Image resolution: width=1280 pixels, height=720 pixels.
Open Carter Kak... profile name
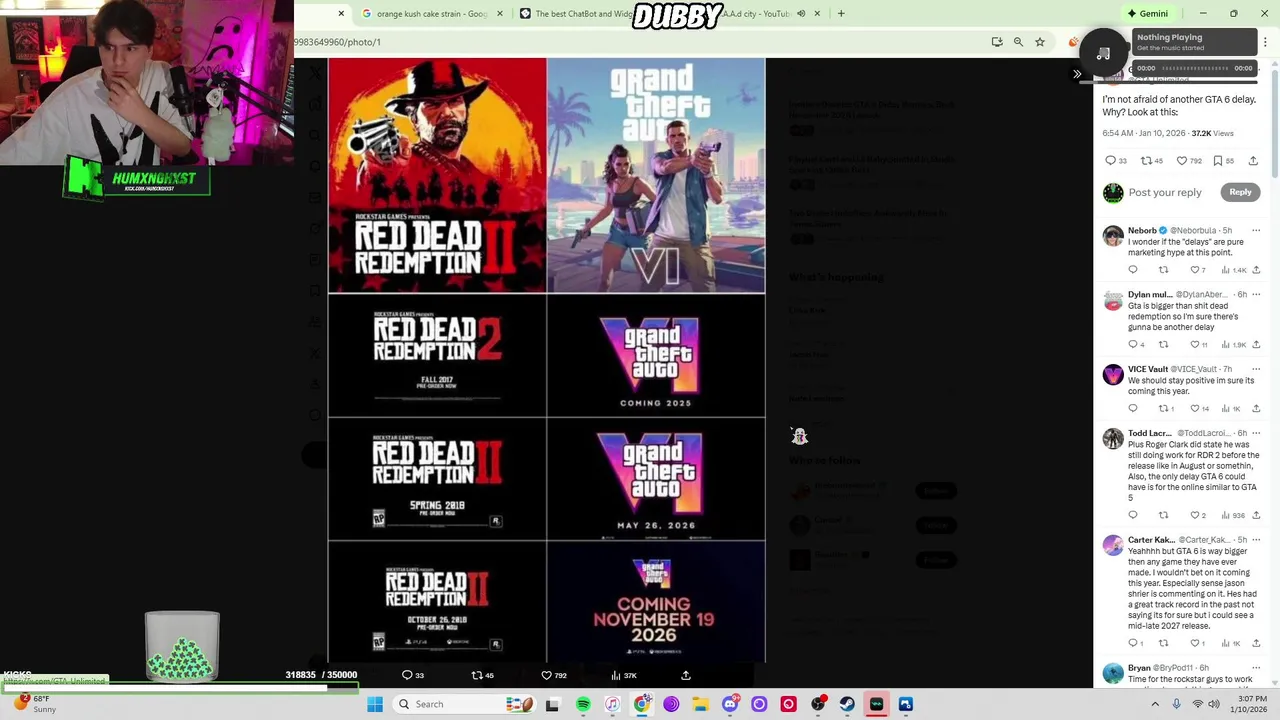pyautogui.click(x=1151, y=540)
